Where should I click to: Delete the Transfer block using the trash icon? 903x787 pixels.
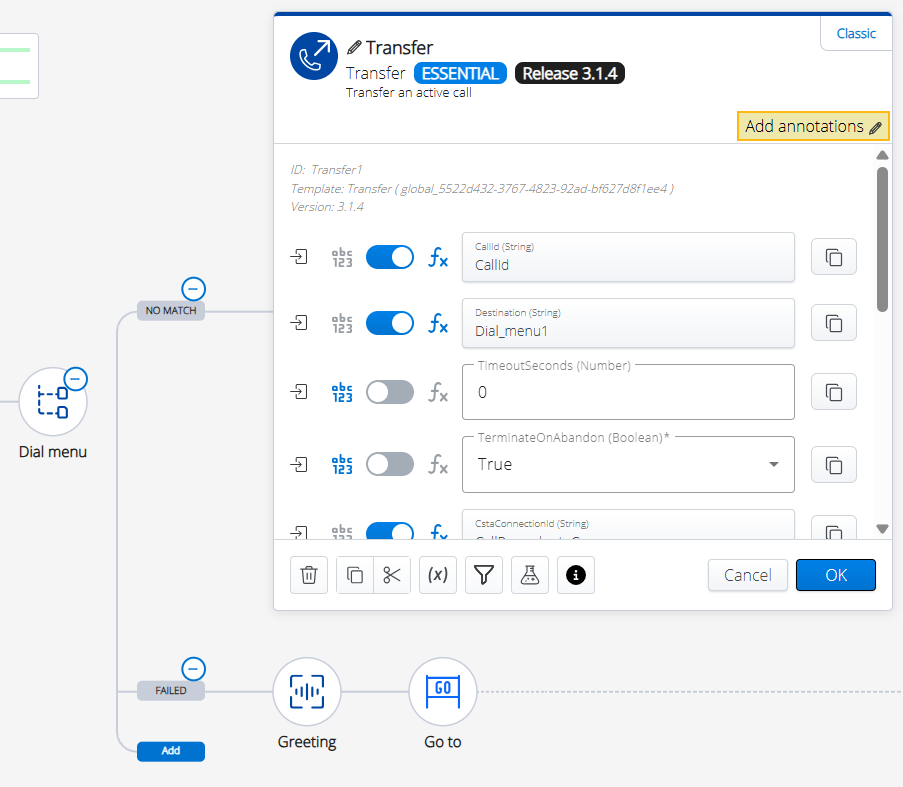pyautogui.click(x=309, y=575)
